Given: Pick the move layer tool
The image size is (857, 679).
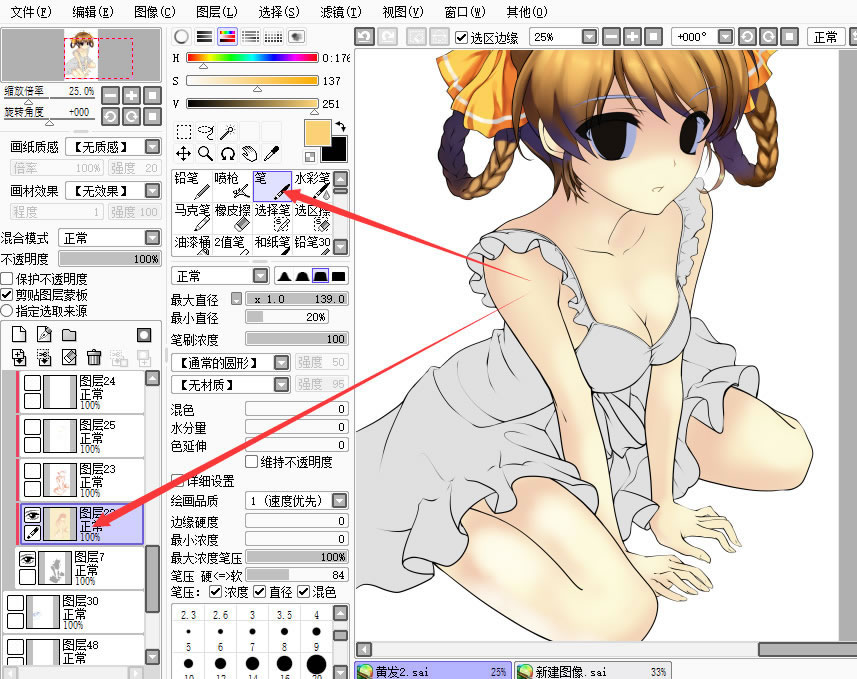Looking at the screenshot, I should click(184, 154).
